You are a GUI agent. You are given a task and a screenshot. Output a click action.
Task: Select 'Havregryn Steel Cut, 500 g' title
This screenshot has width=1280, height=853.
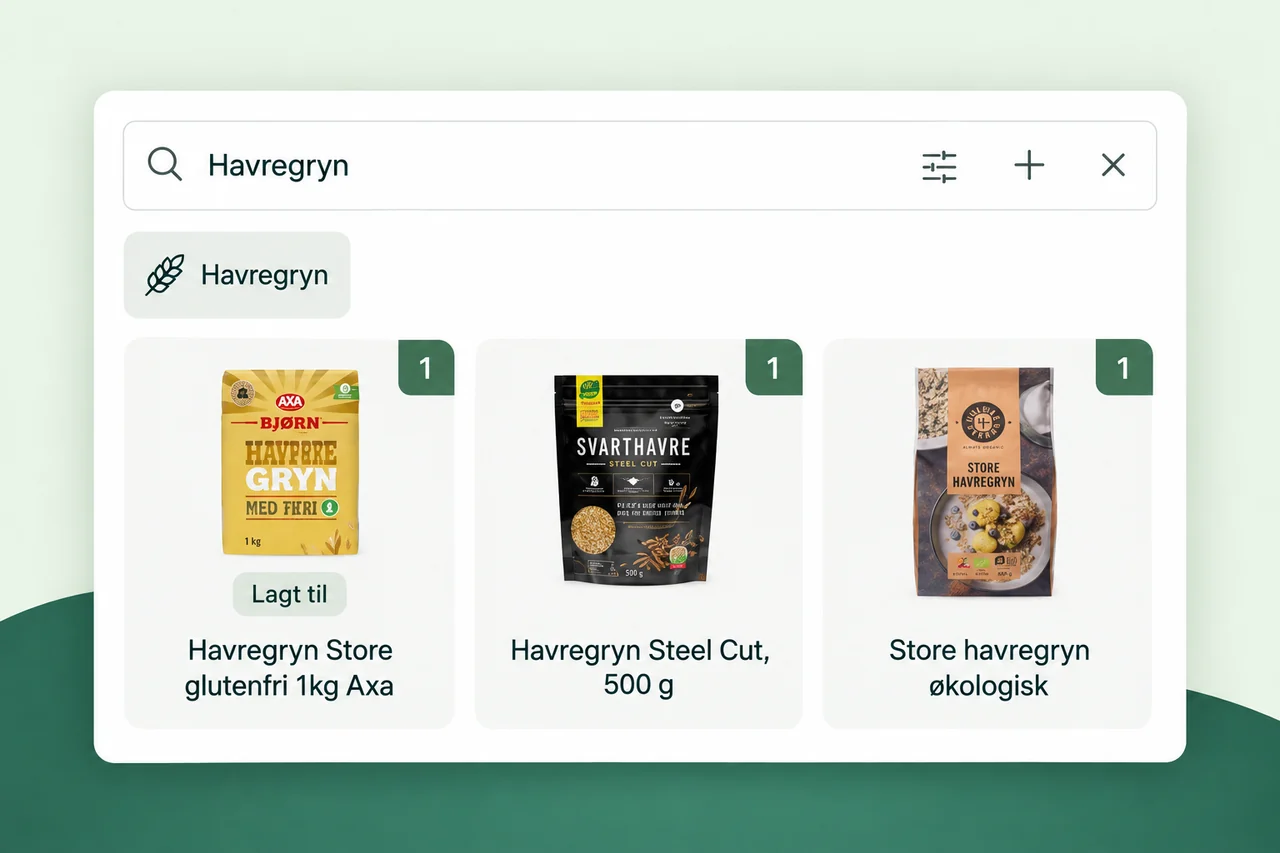(x=640, y=668)
